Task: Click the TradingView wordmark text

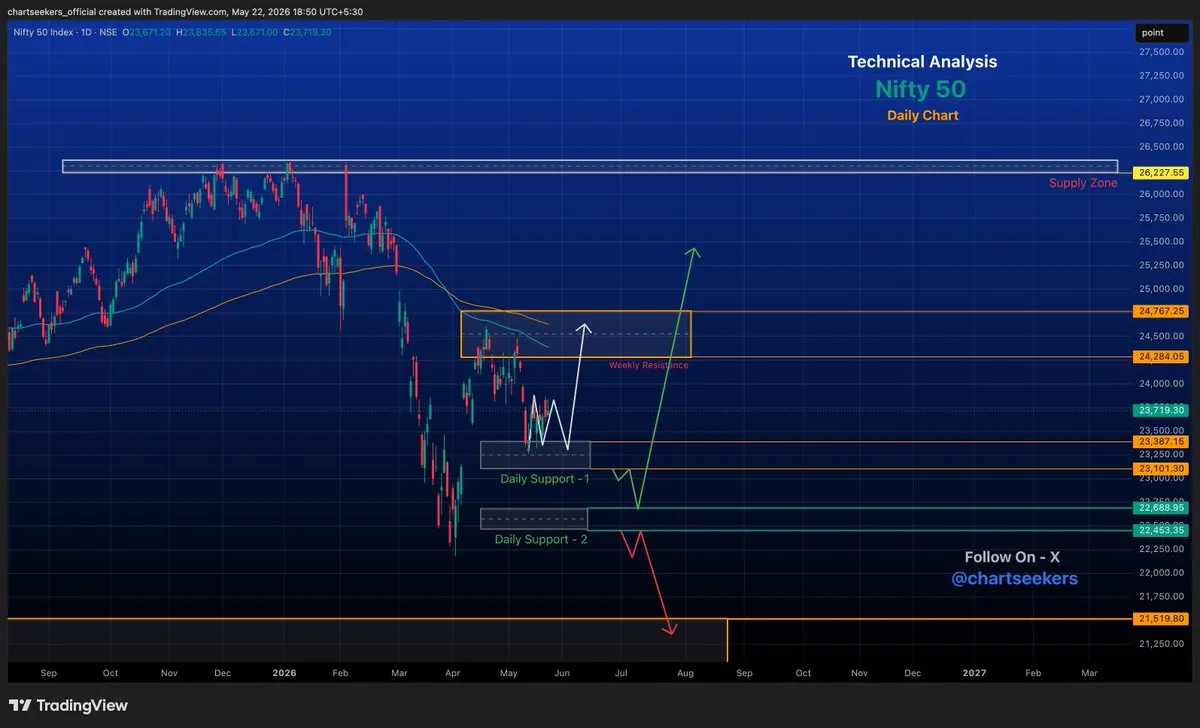Action: (x=82, y=706)
